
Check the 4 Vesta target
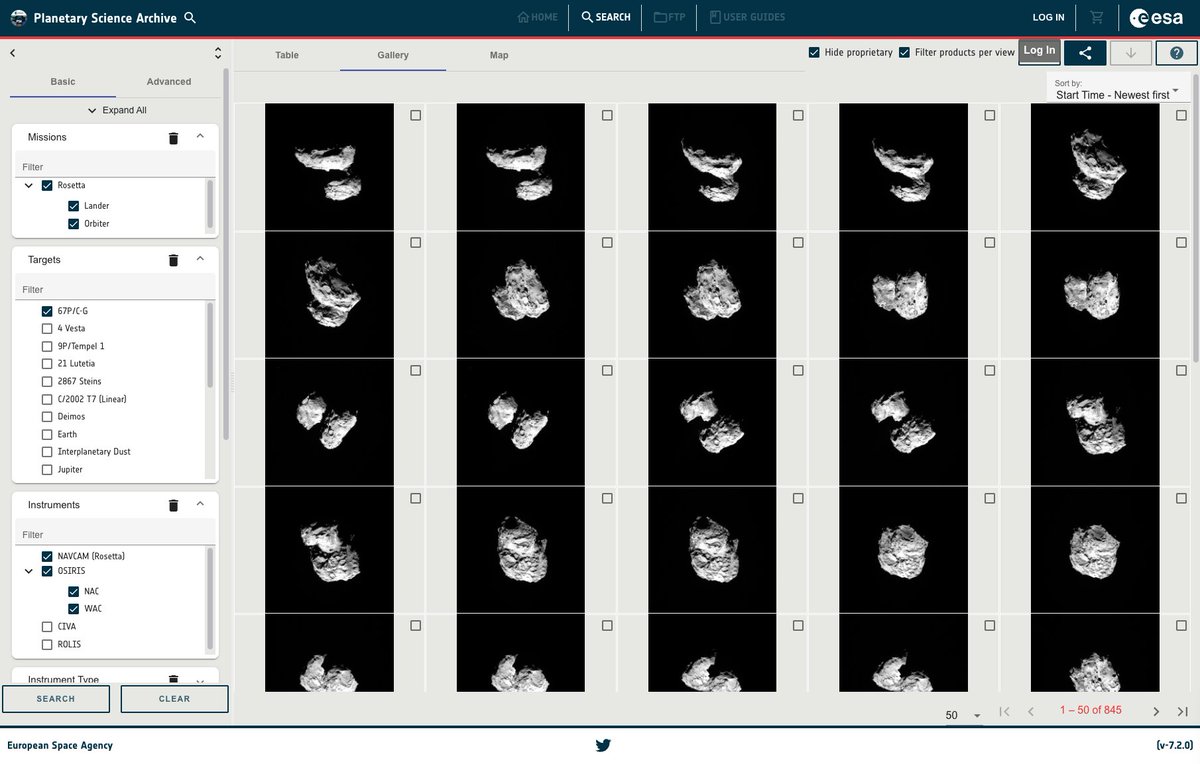click(47, 328)
